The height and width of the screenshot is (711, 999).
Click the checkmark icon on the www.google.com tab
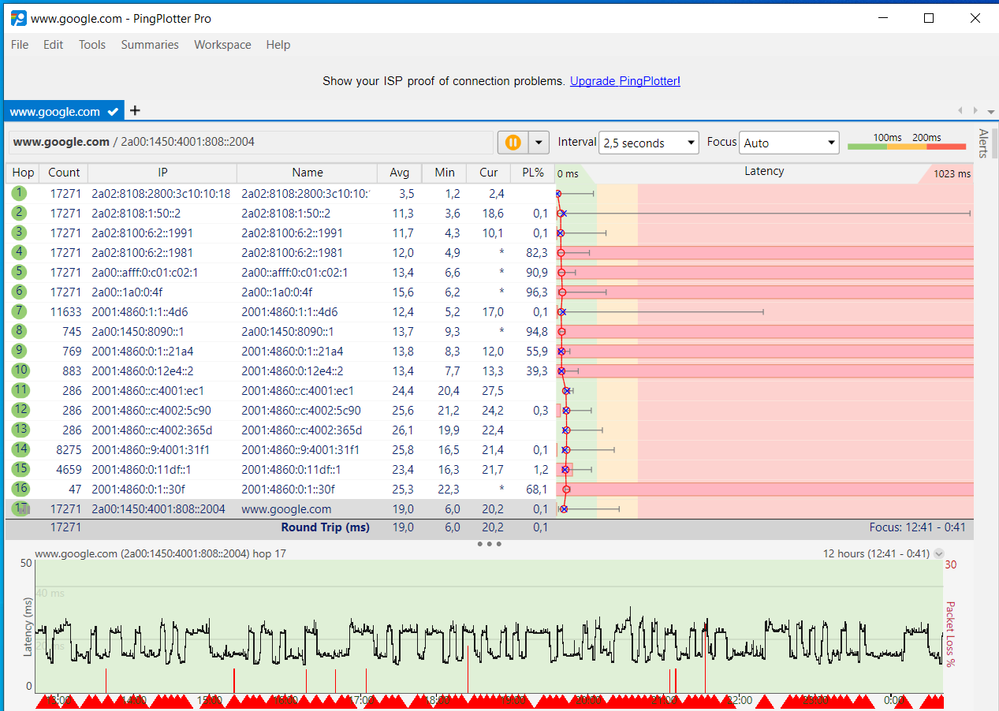(x=113, y=111)
